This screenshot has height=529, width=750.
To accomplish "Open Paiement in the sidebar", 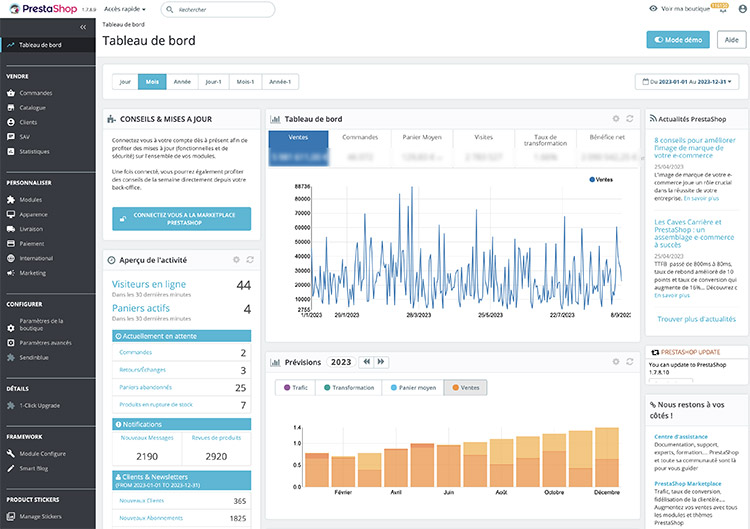I will (x=32, y=244).
